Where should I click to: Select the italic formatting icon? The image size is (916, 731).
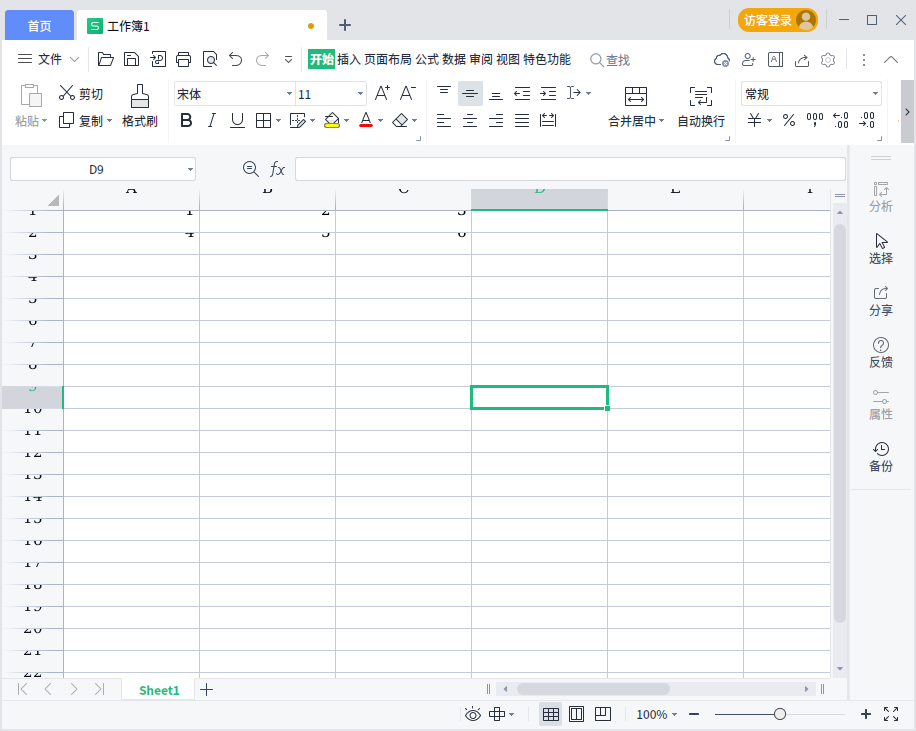[211, 120]
